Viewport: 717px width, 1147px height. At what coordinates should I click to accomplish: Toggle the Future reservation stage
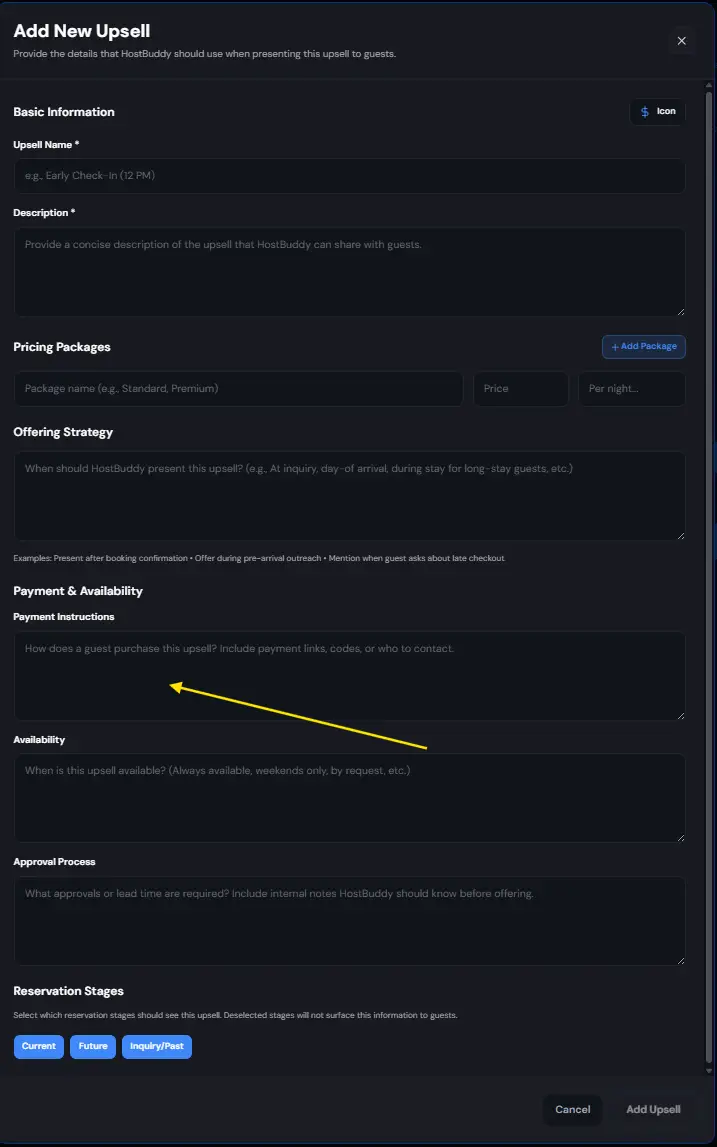[x=92, y=1045]
